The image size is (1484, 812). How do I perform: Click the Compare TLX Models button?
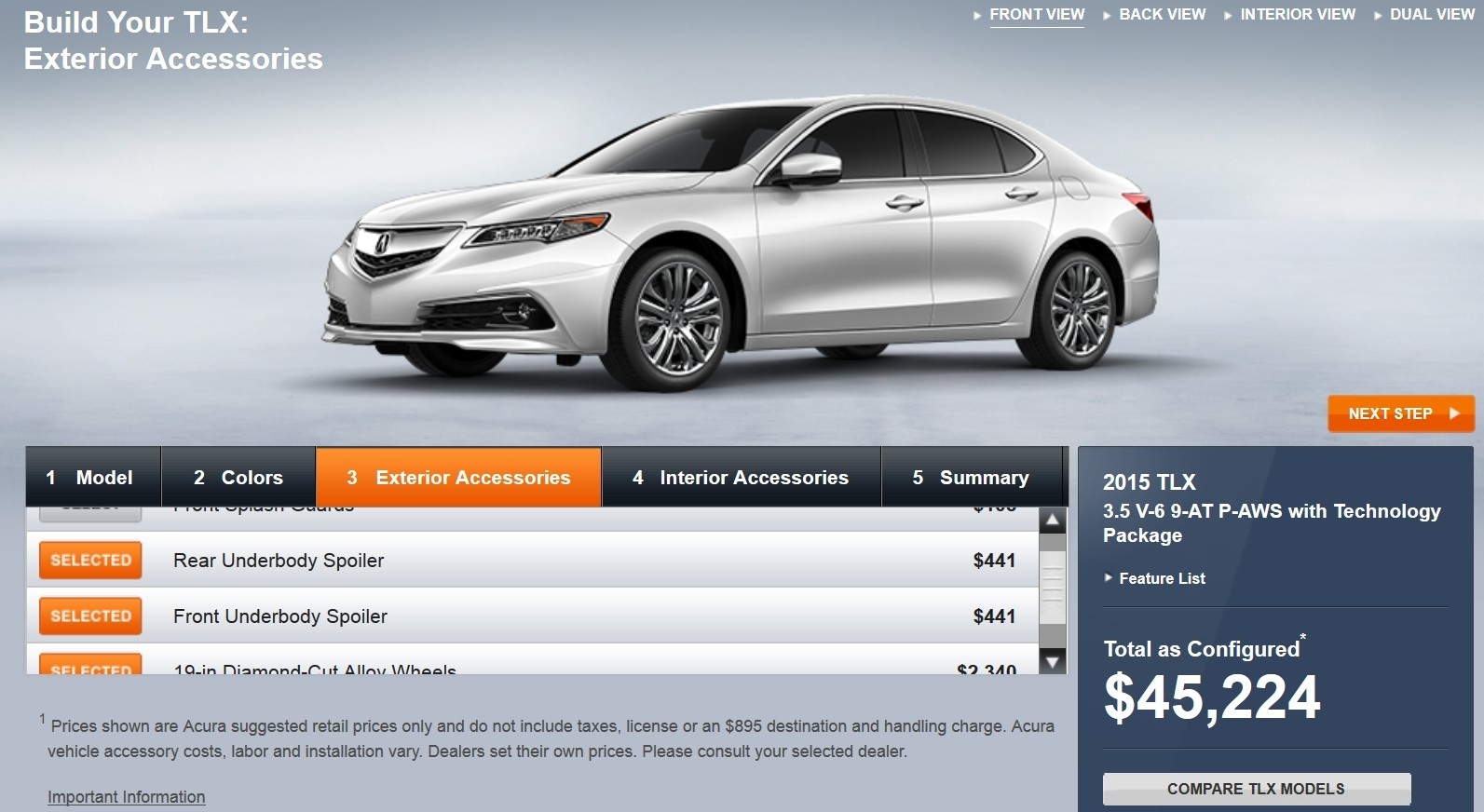1257,789
